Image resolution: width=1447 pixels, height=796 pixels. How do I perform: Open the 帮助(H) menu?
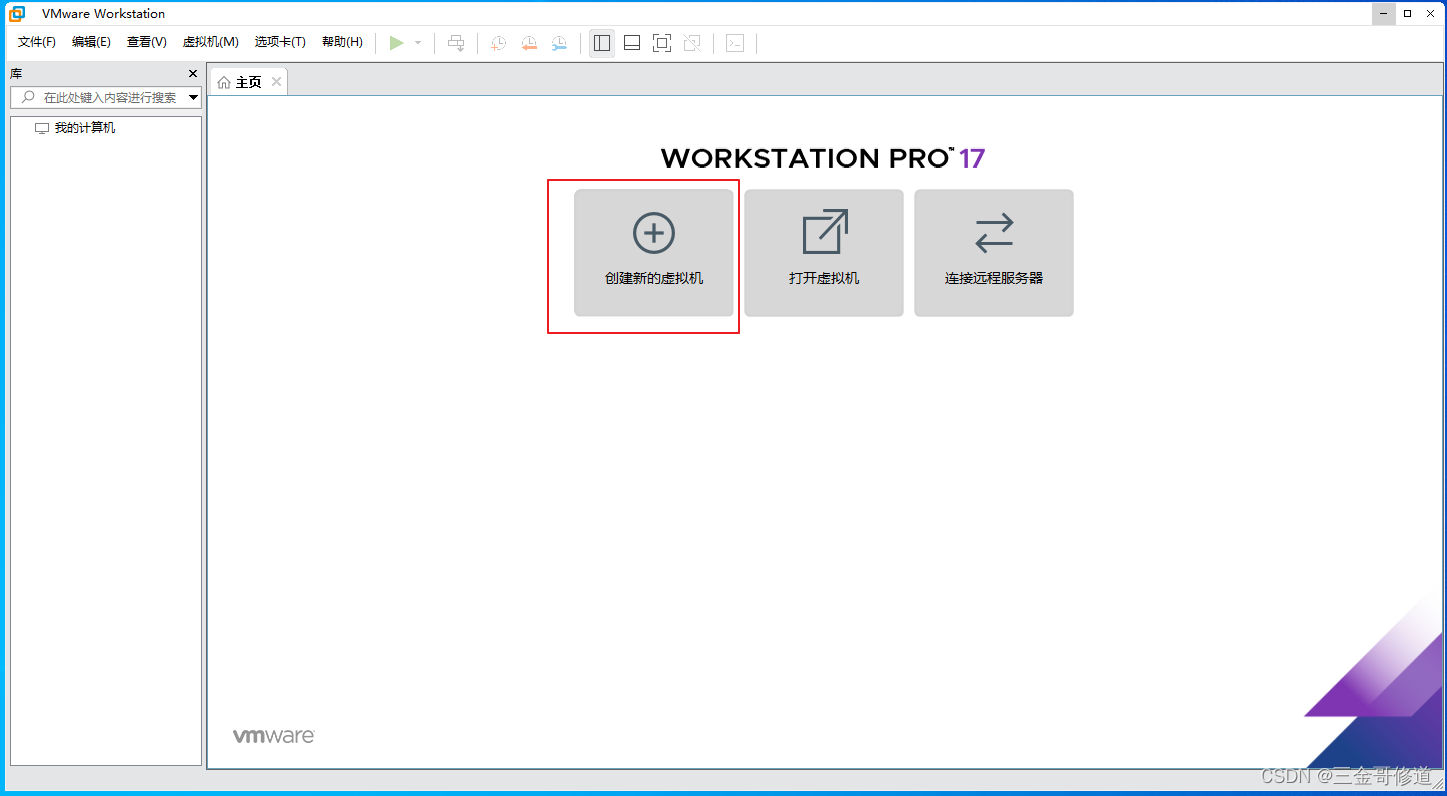pyautogui.click(x=342, y=42)
